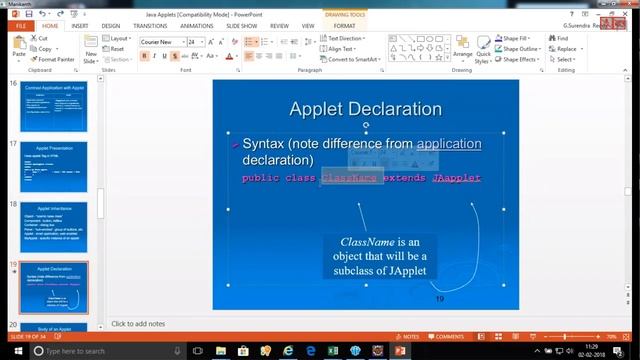Toggle Strikethrough formatting
The height and width of the screenshot is (360, 640).
point(185,56)
